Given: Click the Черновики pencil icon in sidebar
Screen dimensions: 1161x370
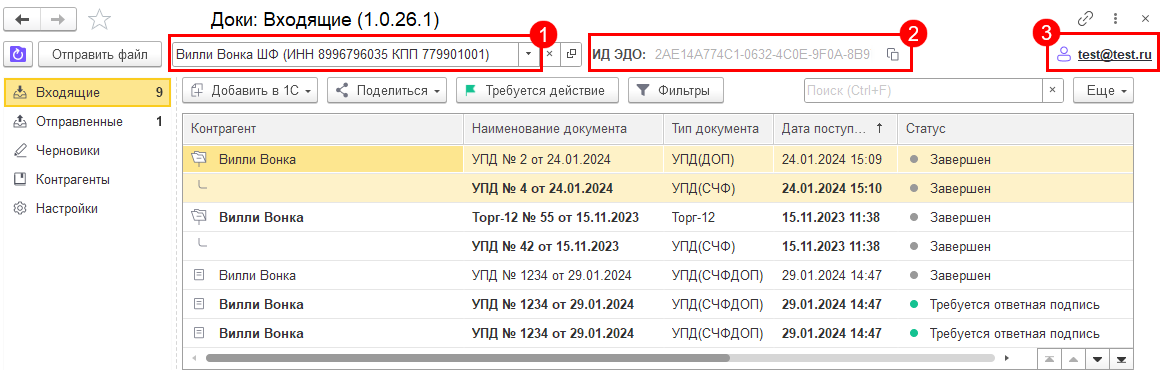Looking at the screenshot, I should 21,150.
